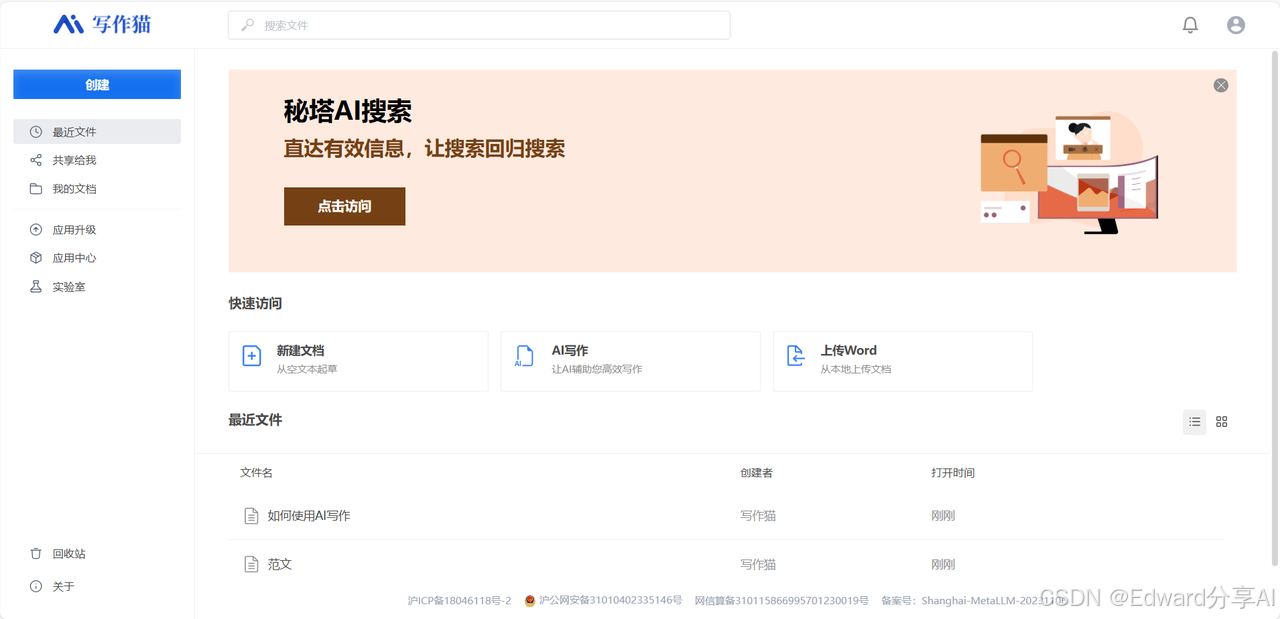Screen dimensions: 1280x619
Task: Click the 秘塔AI搜索 banner heading
Action: point(348,111)
